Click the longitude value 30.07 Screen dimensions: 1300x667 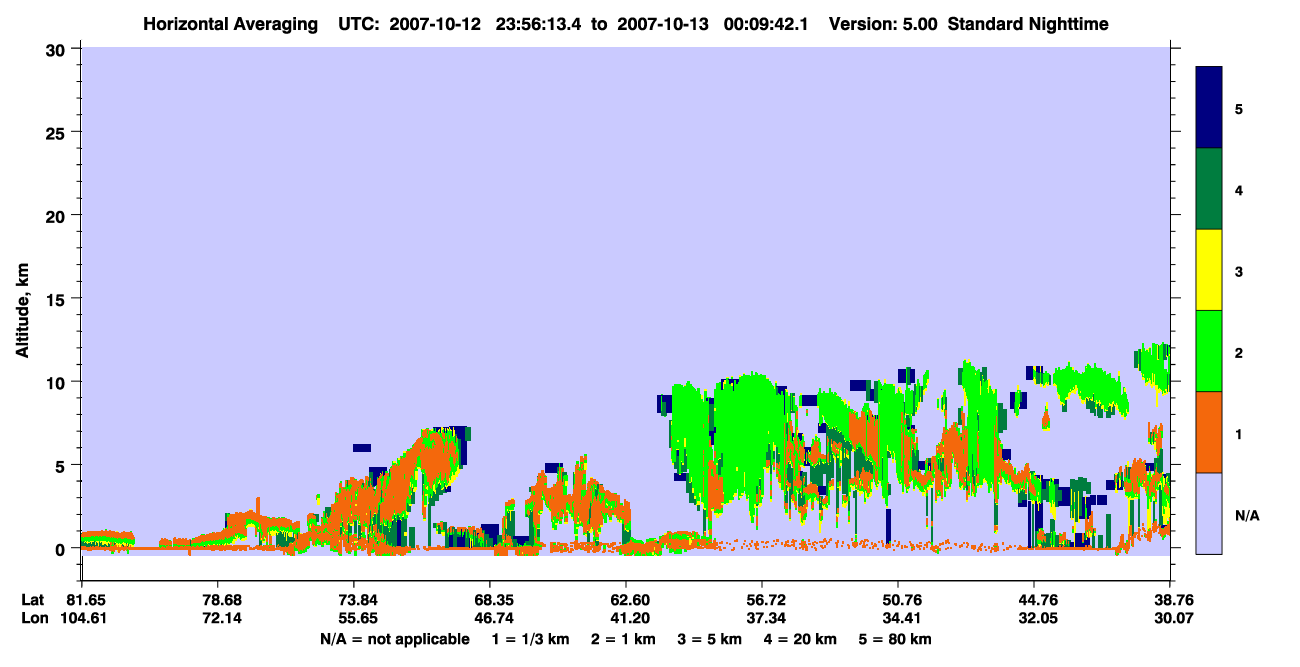click(1169, 618)
